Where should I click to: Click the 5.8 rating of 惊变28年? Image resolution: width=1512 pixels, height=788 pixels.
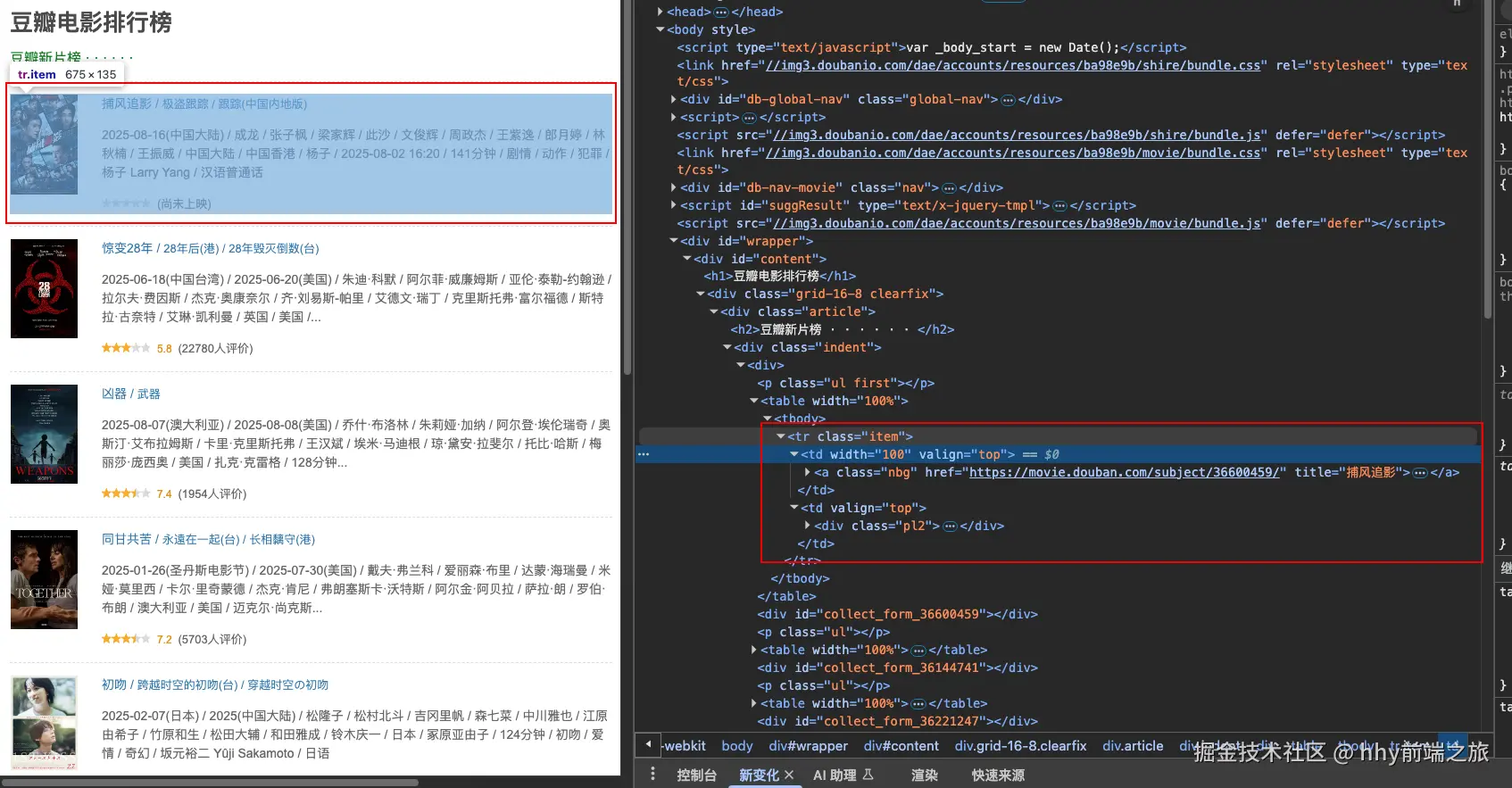point(164,349)
